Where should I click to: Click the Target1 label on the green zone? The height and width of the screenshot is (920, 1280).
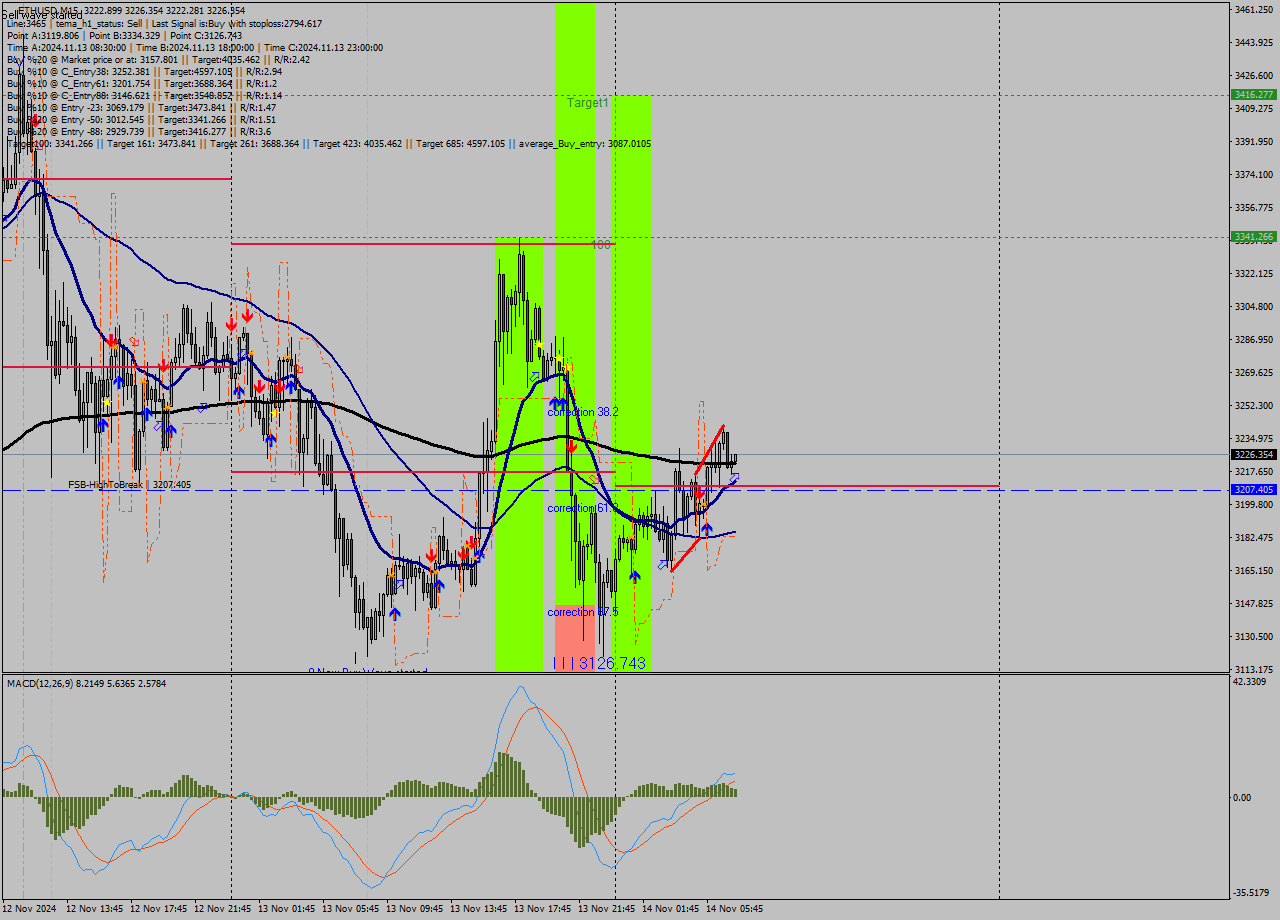point(587,103)
